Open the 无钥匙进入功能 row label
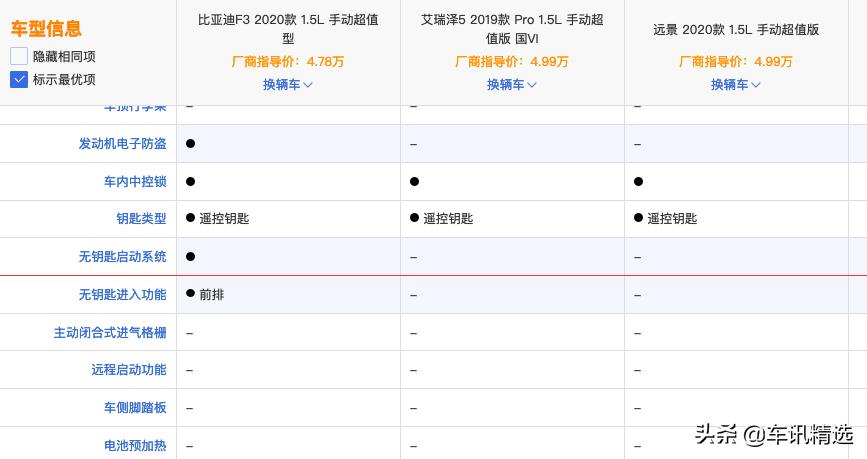867x459 pixels. pos(122,295)
